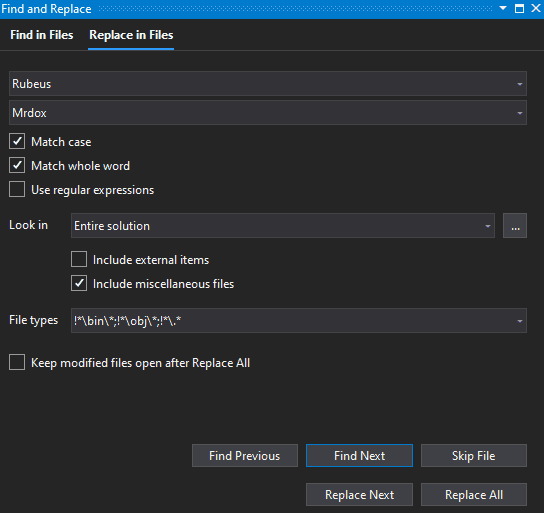Viewport: 544px width, 513px height.
Task: Enable Use regular expressions
Action: click(17, 189)
